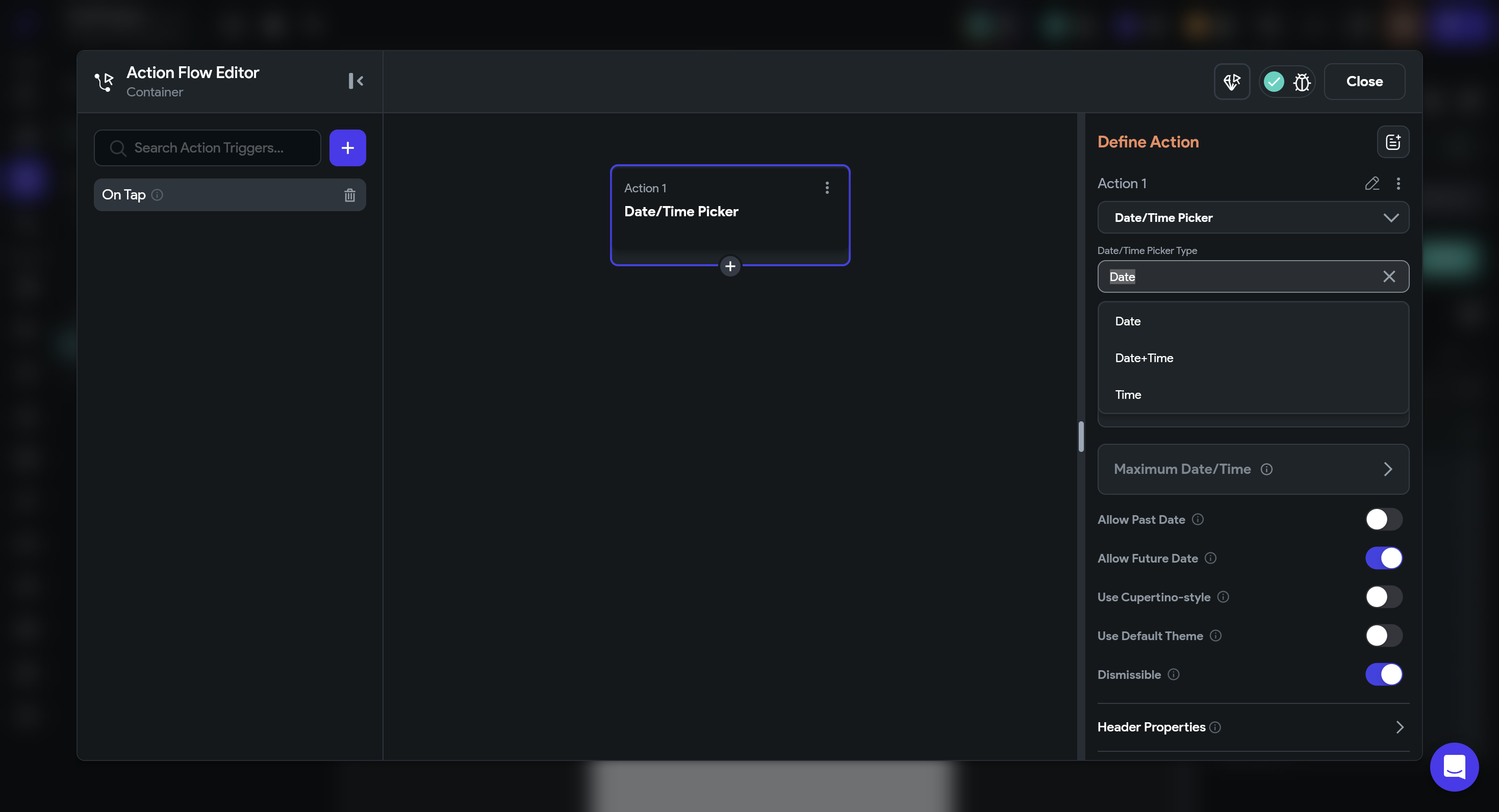Collapse the action triggers sidebar panel
Screen dimensions: 1499x812
(355, 81)
